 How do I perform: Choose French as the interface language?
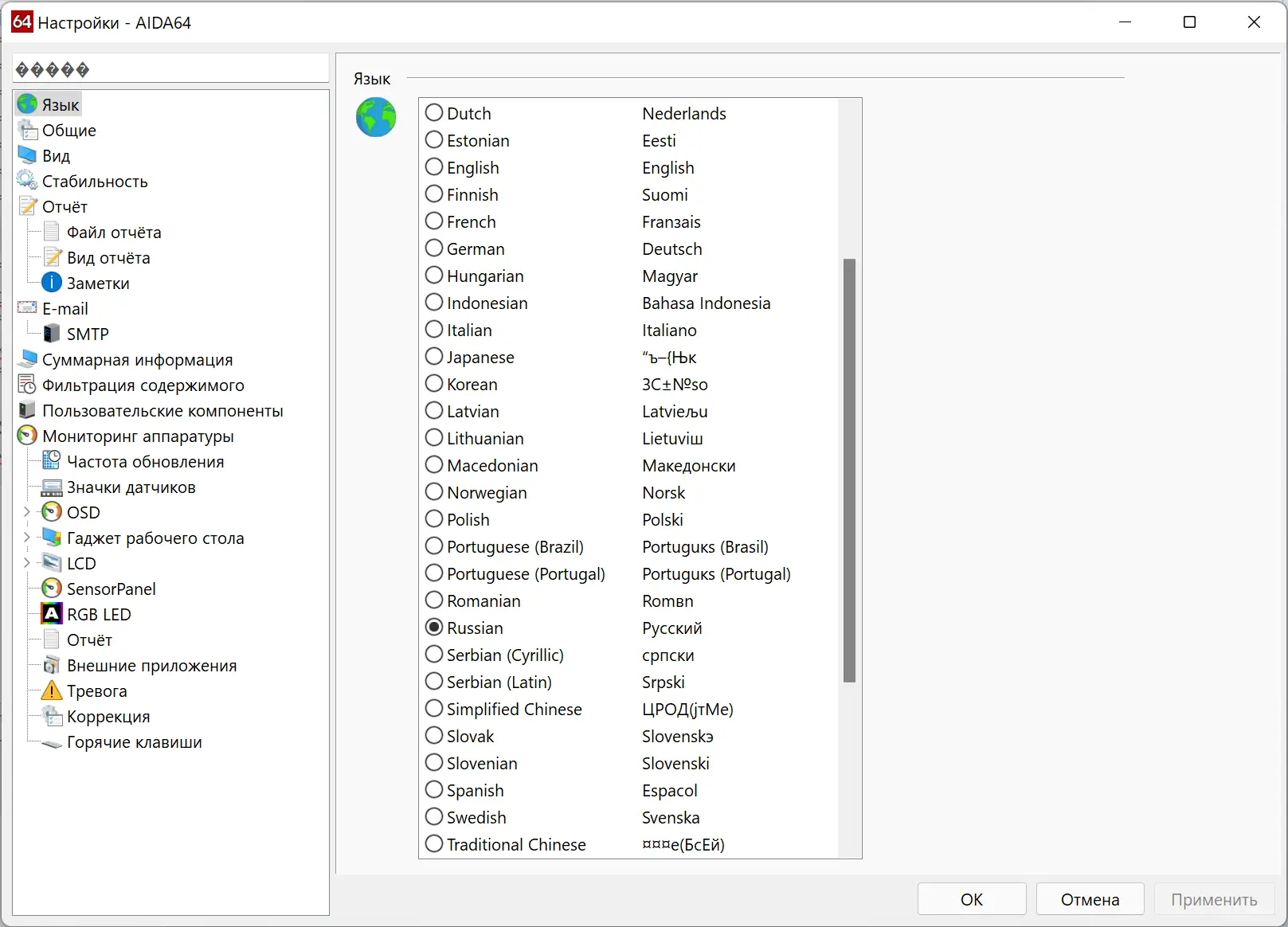pyautogui.click(x=434, y=221)
